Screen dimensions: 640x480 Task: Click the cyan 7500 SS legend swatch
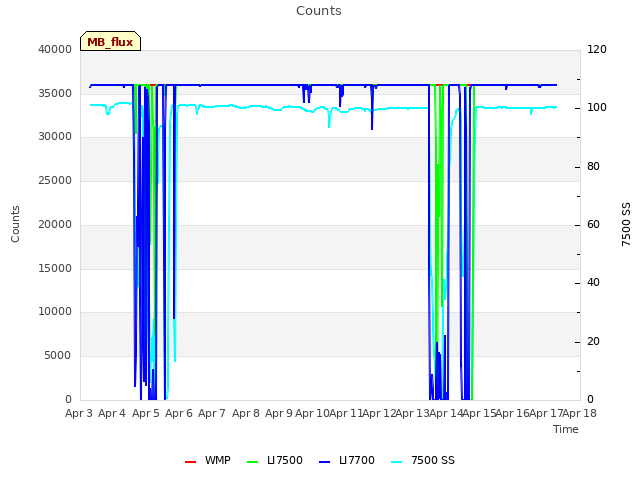tap(396, 462)
